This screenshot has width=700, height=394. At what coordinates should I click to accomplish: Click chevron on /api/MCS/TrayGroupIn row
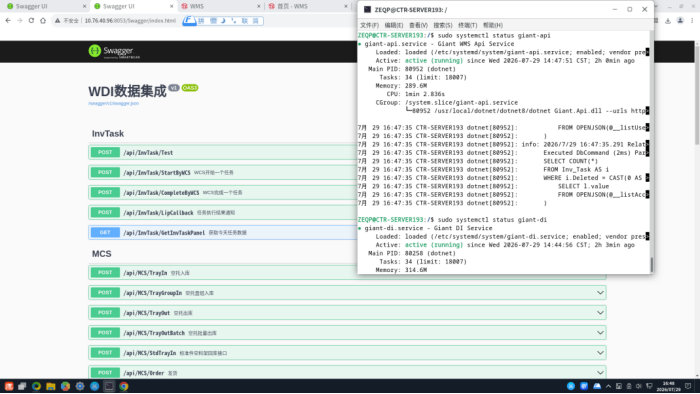pos(600,293)
